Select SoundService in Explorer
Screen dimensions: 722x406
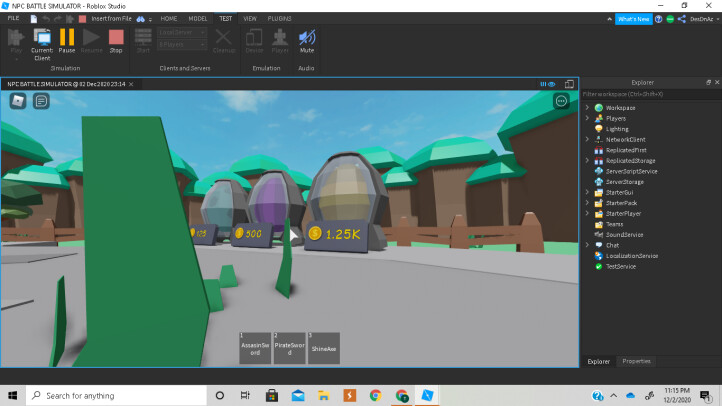tap(624, 235)
